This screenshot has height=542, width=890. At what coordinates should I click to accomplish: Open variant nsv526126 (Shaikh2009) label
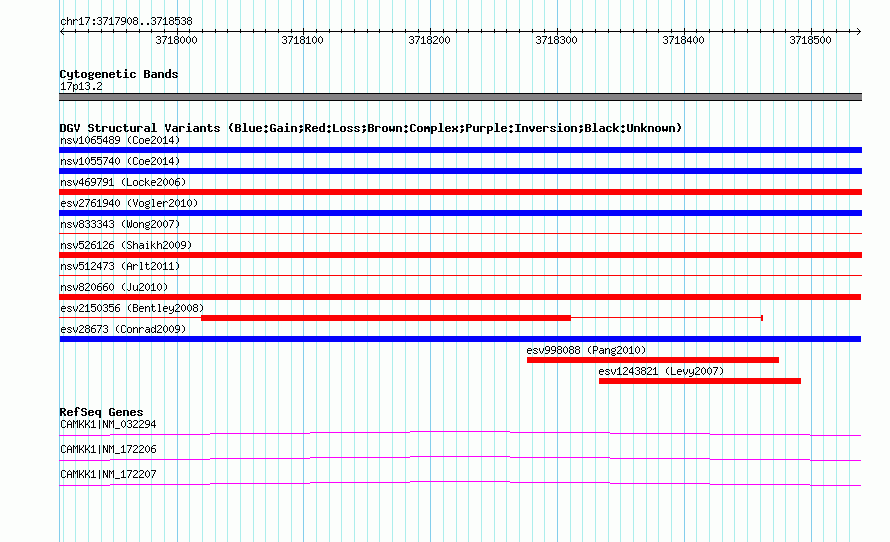(x=126, y=245)
